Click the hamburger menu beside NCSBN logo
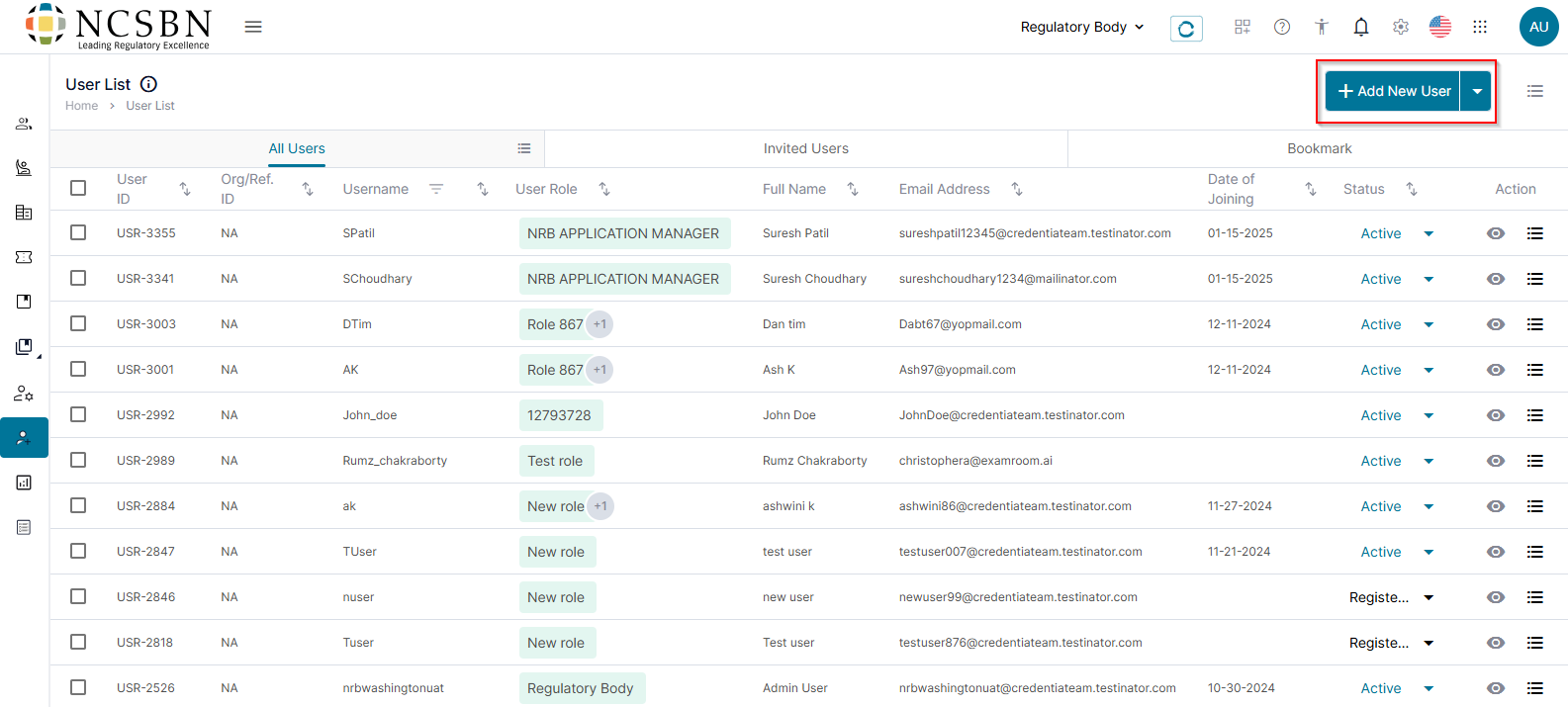This screenshot has width=1568, height=707. 253,27
